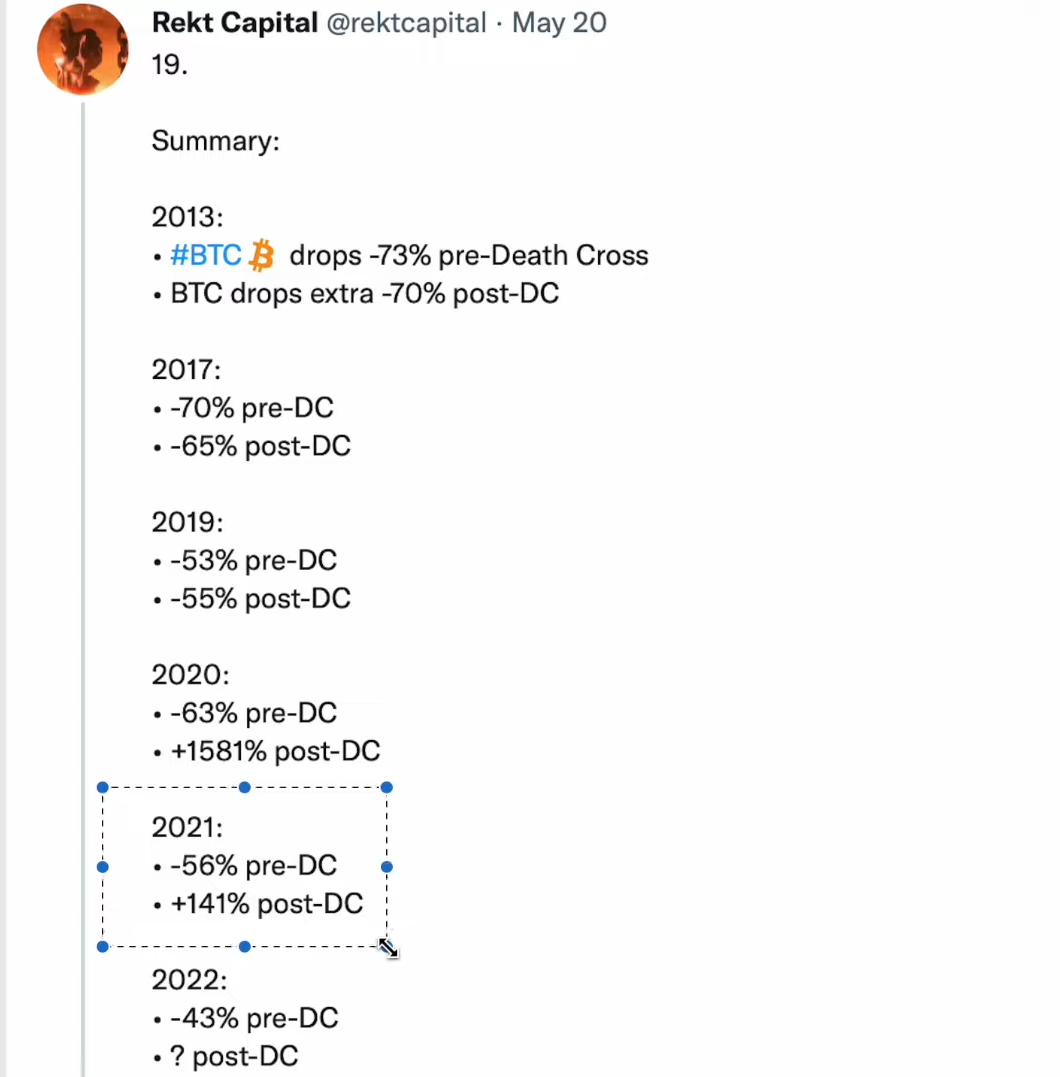Click the left-middle selection handle
This screenshot has height=1077, width=1060.
pos(102,867)
